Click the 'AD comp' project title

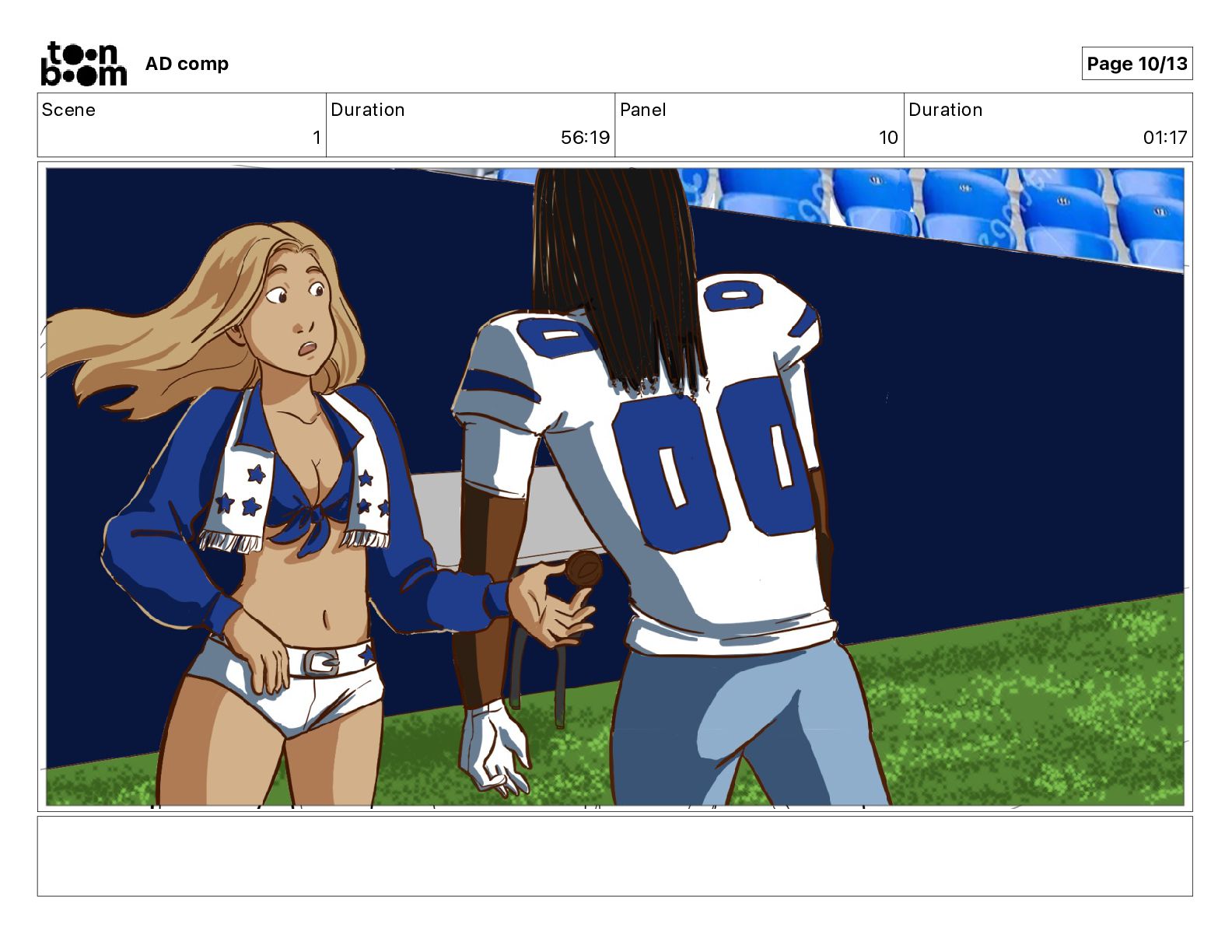187,64
